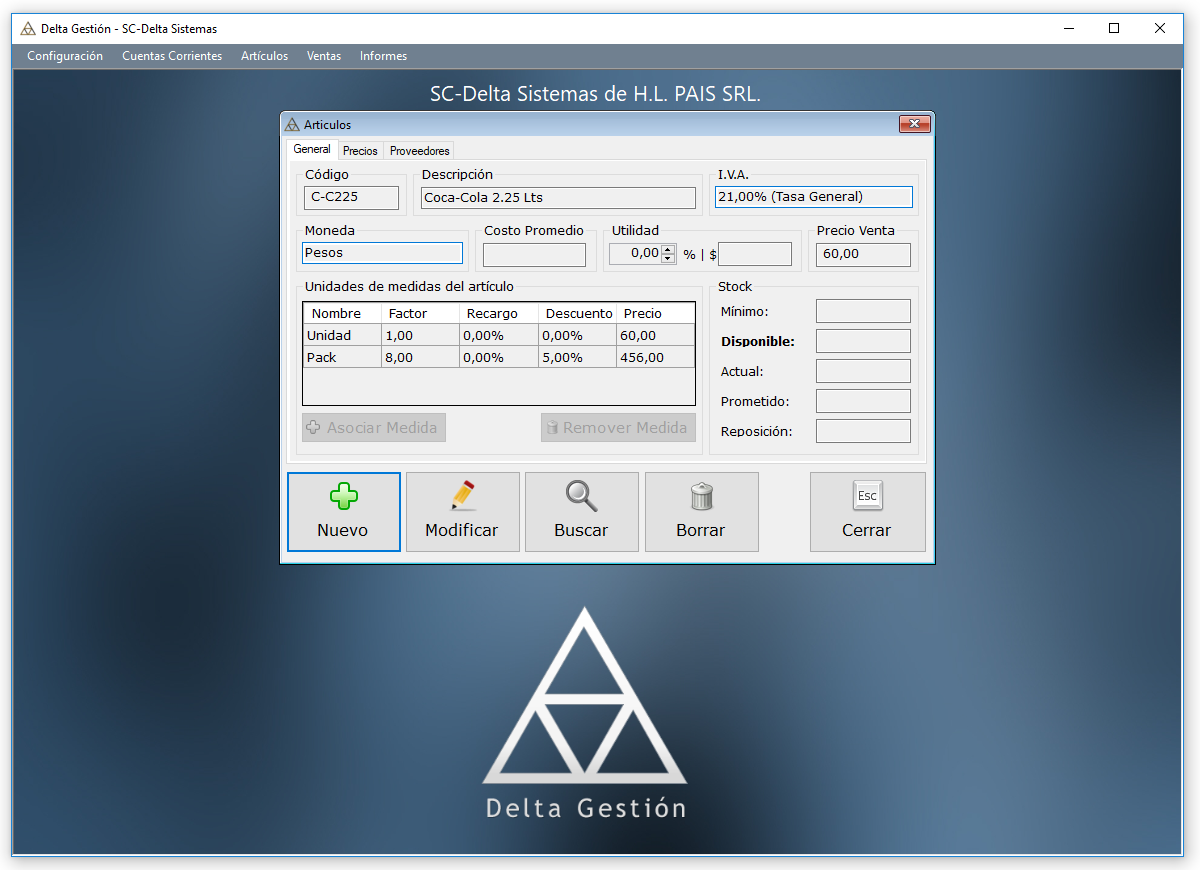Select the Pack row name cell

[342, 357]
